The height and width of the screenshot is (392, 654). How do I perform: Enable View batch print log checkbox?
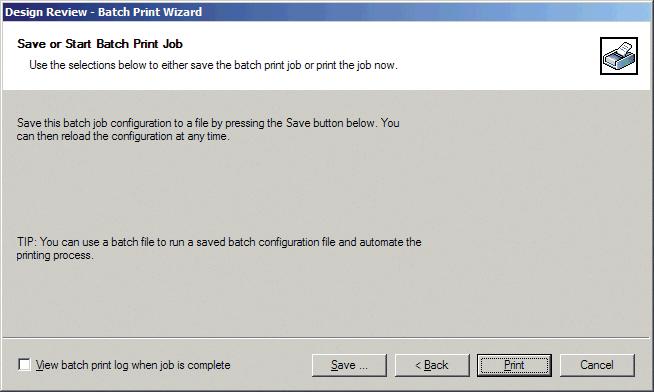coord(25,364)
